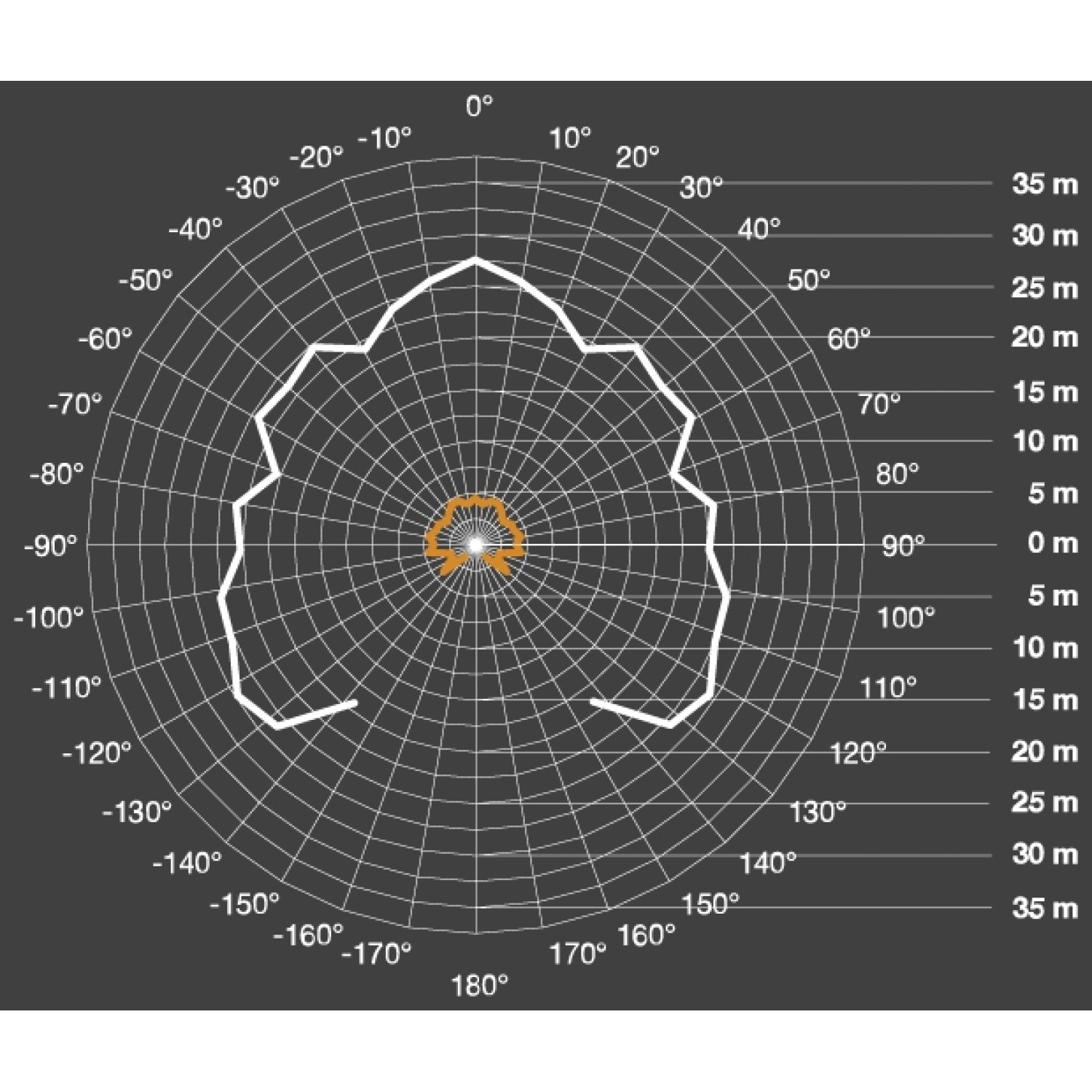Image resolution: width=1092 pixels, height=1092 pixels.
Task: Select the -90° angle label
Action: coord(50,545)
